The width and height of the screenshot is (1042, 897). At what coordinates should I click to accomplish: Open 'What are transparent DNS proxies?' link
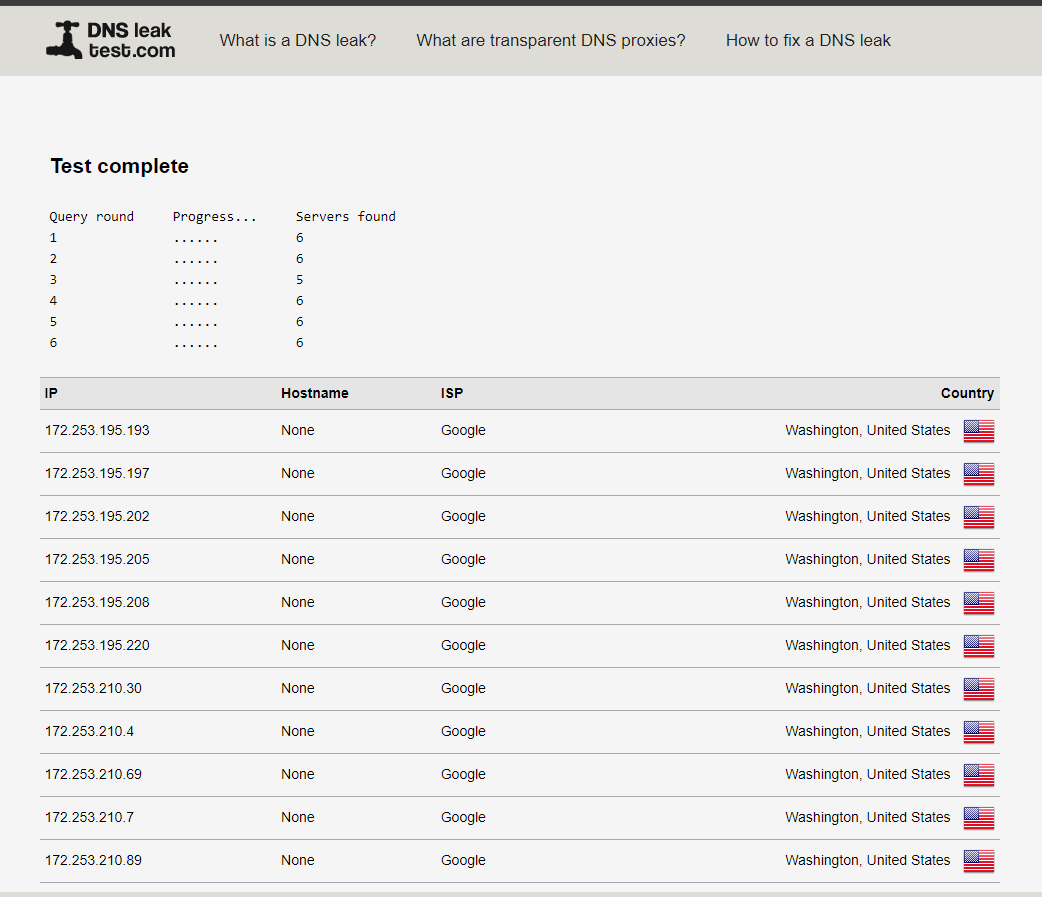coord(550,41)
